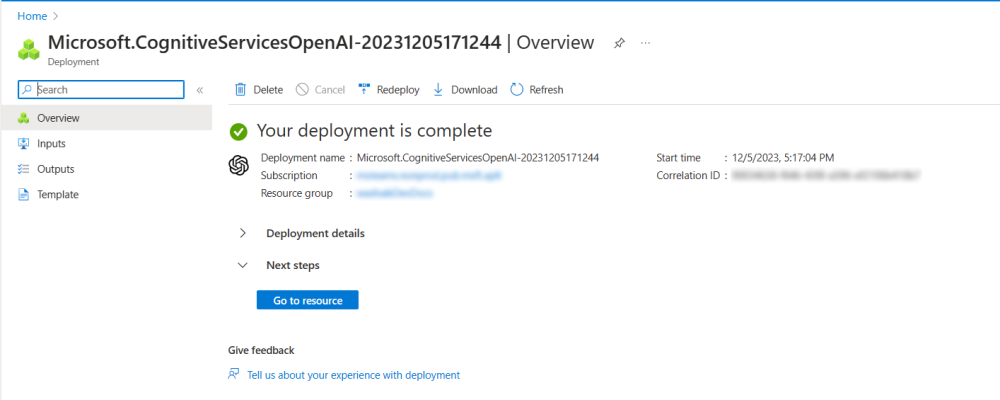Click the 'Deployment details' label
The width and height of the screenshot is (1000, 400).
315,233
